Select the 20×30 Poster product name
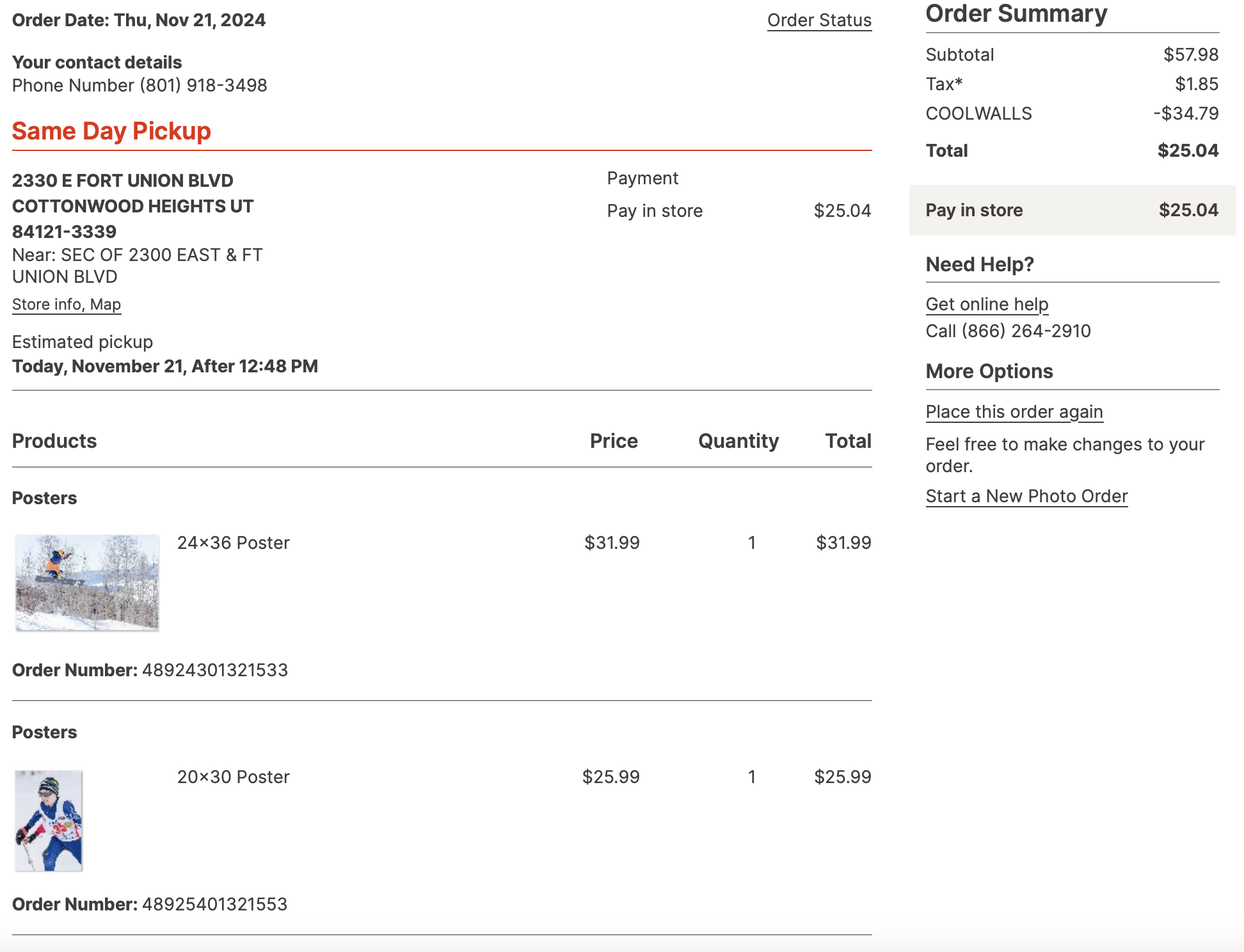The height and width of the screenshot is (952, 1244). [x=233, y=777]
